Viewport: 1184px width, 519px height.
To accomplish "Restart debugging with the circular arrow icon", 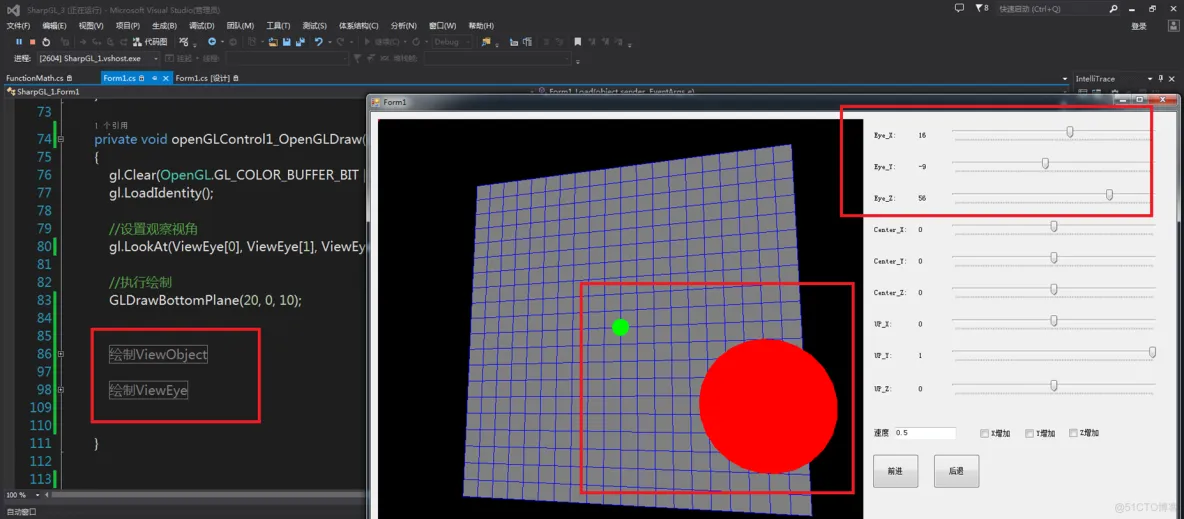I will pyautogui.click(x=46, y=42).
